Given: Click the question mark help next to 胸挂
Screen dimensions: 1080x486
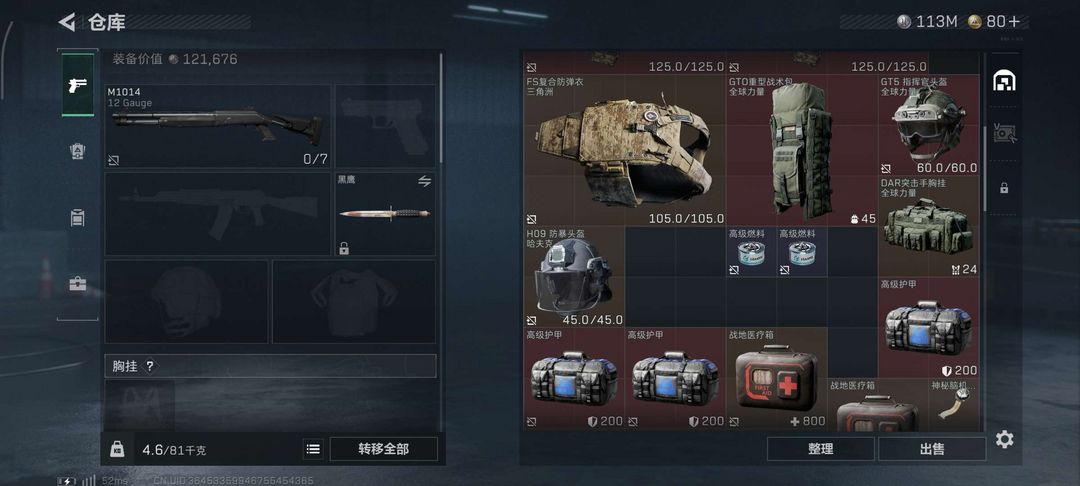Looking at the screenshot, I should [x=149, y=366].
